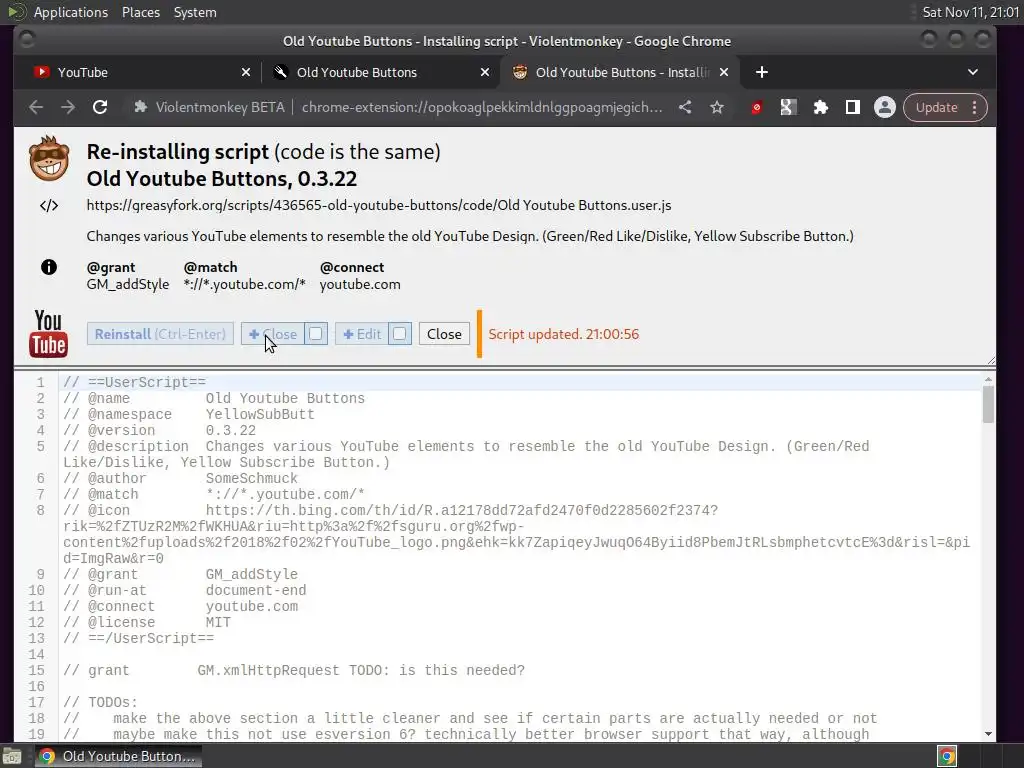Viewport: 1024px width, 768px height.
Task: Click code line '@run-at document-end'
Action: point(185,590)
